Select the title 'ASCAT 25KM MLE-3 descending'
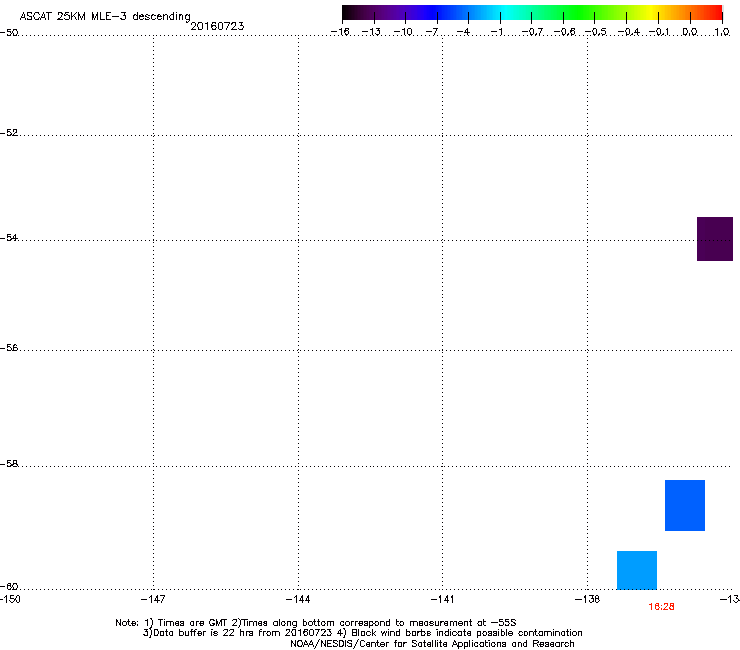 point(105,16)
